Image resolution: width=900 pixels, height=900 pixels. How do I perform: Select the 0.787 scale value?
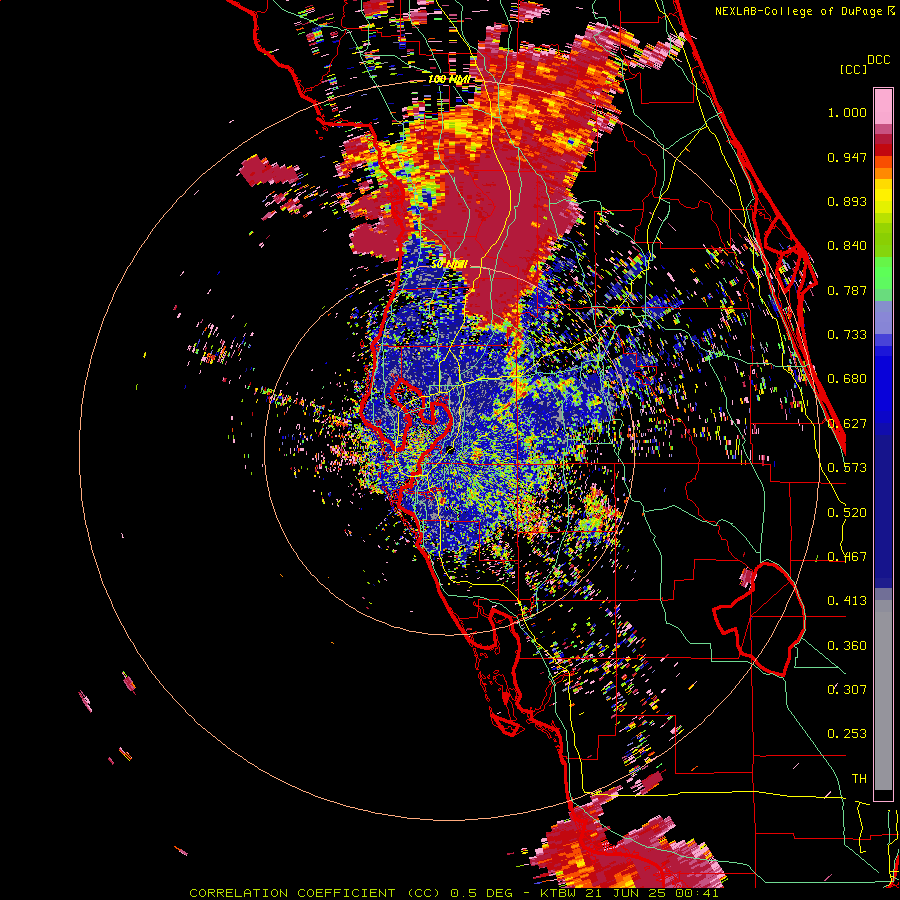[x=847, y=290]
